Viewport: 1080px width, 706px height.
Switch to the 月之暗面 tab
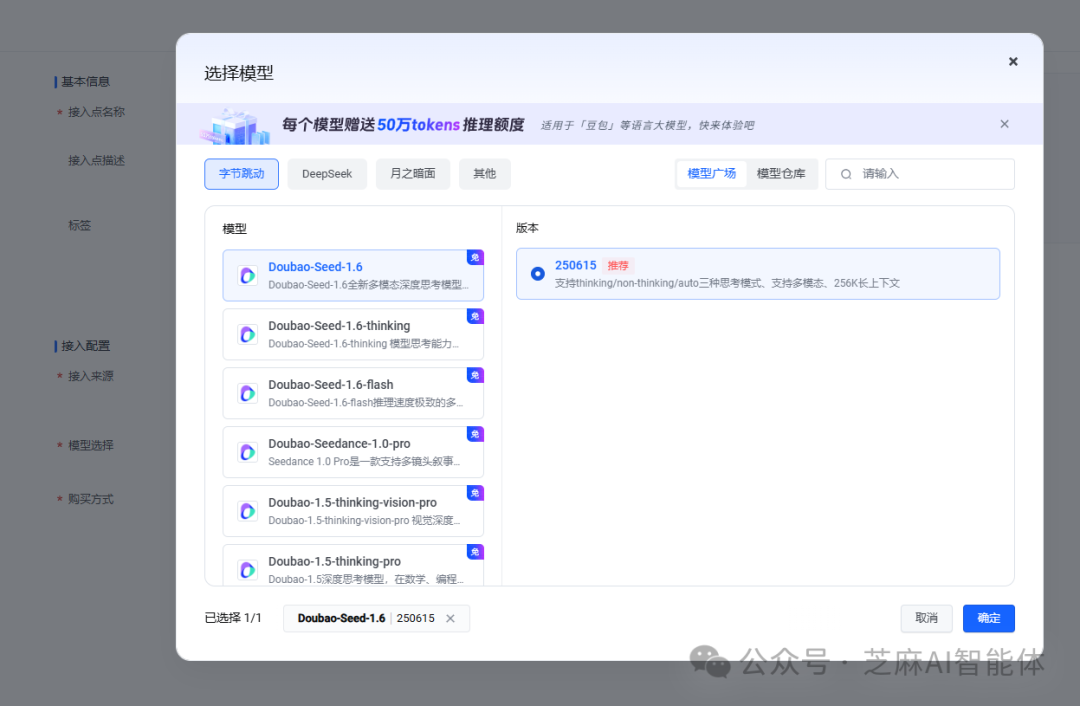(x=412, y=174)
